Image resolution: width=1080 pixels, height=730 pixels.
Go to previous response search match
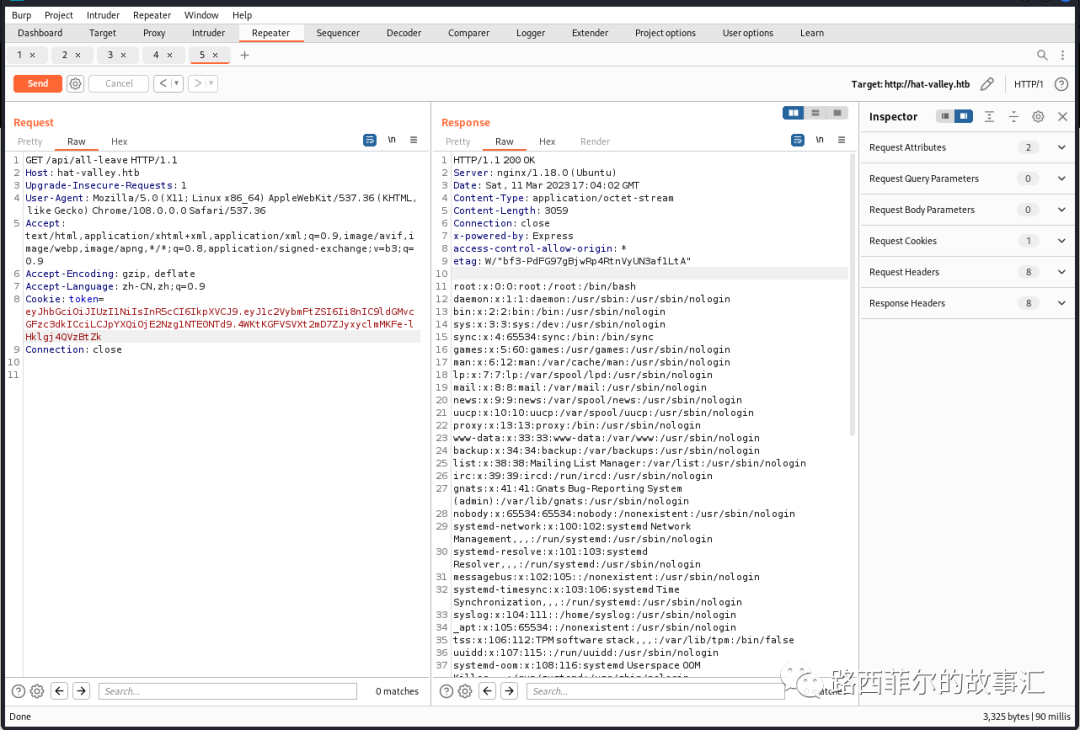tap(488, 691)
